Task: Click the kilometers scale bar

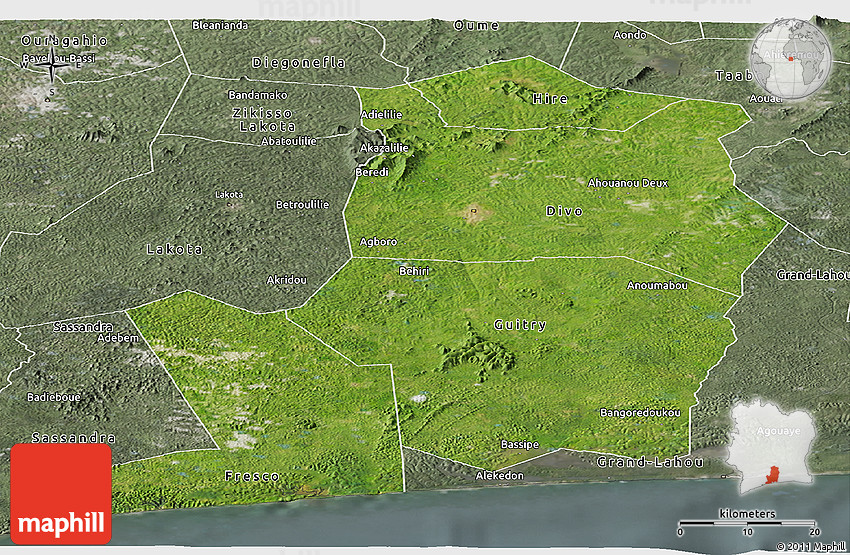Action: click(747, 523)
